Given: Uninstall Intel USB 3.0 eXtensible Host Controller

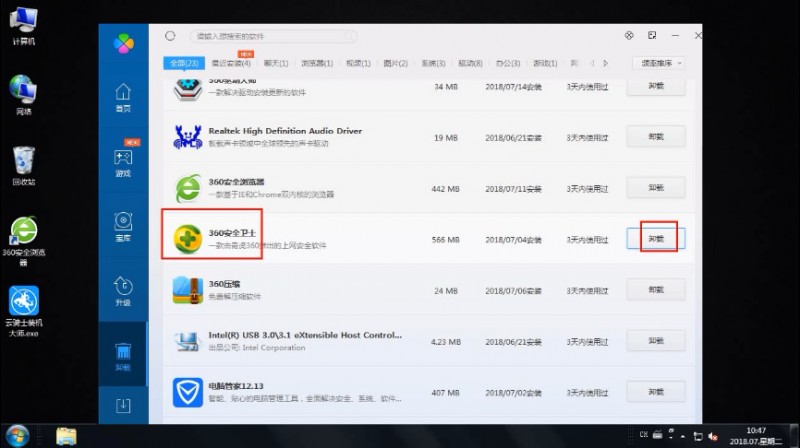Looking at the screenshot, I should tap(656, 341).
